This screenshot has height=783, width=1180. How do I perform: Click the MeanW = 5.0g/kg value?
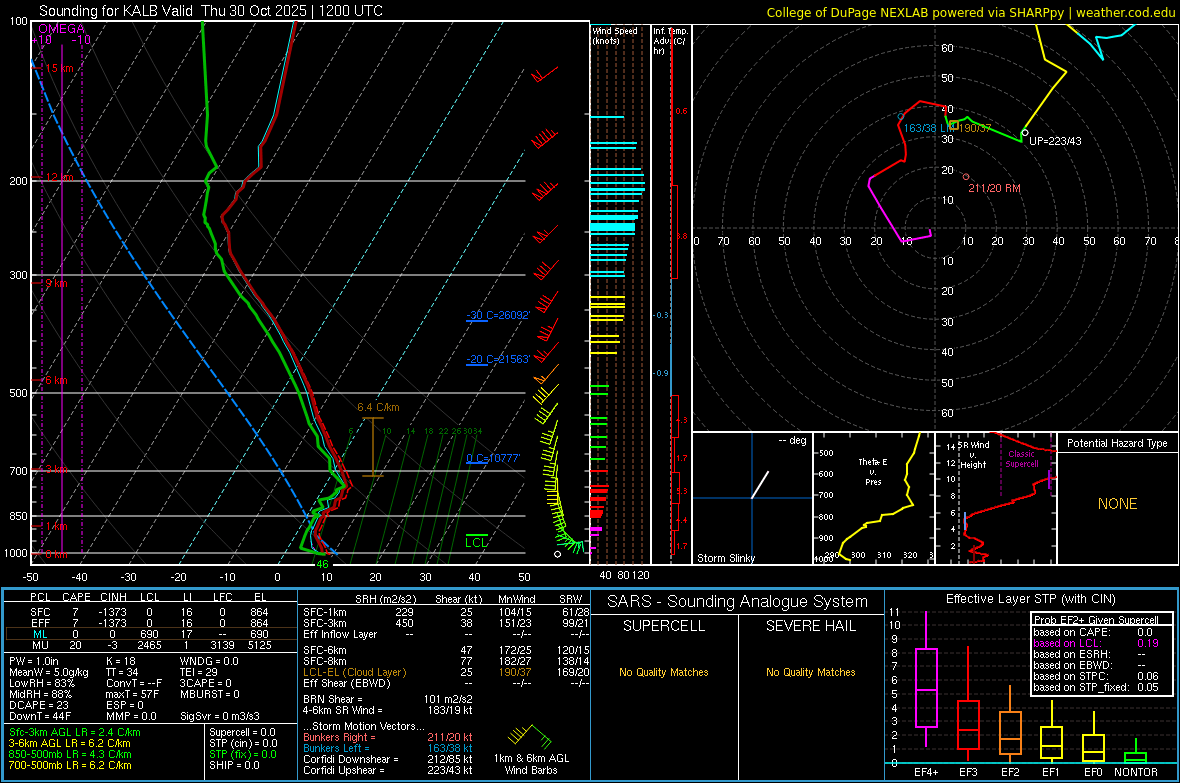(x=48, y=672)
